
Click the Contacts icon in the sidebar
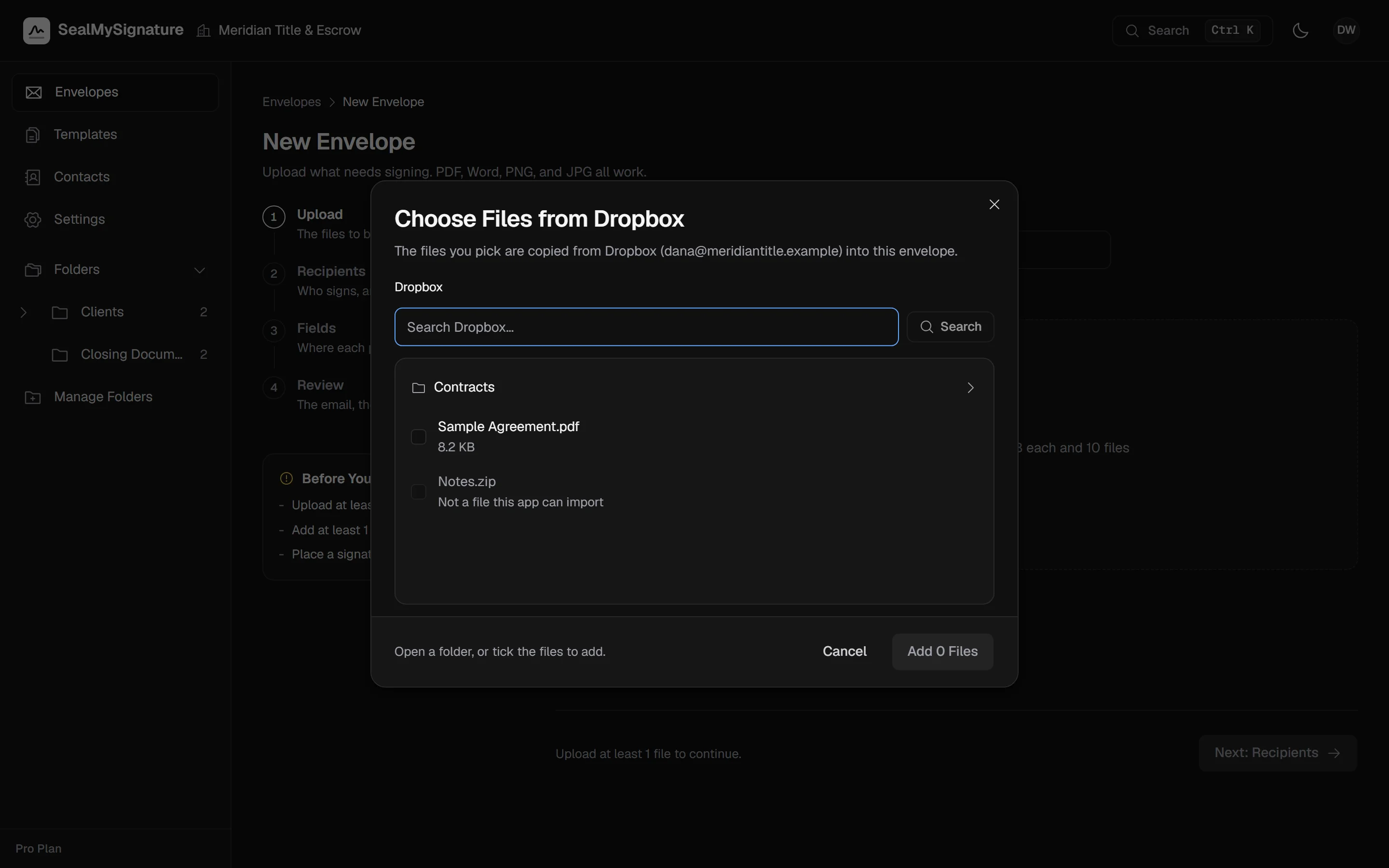pos(33,177)
